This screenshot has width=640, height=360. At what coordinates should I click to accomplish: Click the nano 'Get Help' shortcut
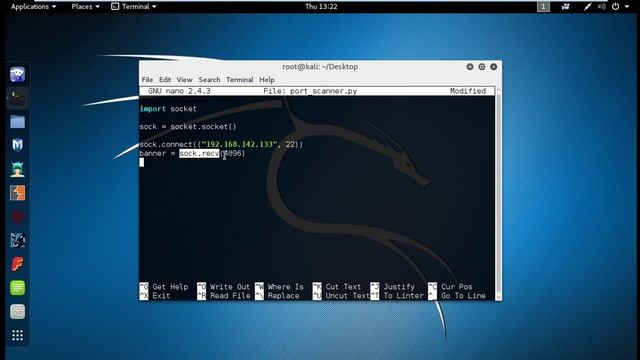[170, 287]
